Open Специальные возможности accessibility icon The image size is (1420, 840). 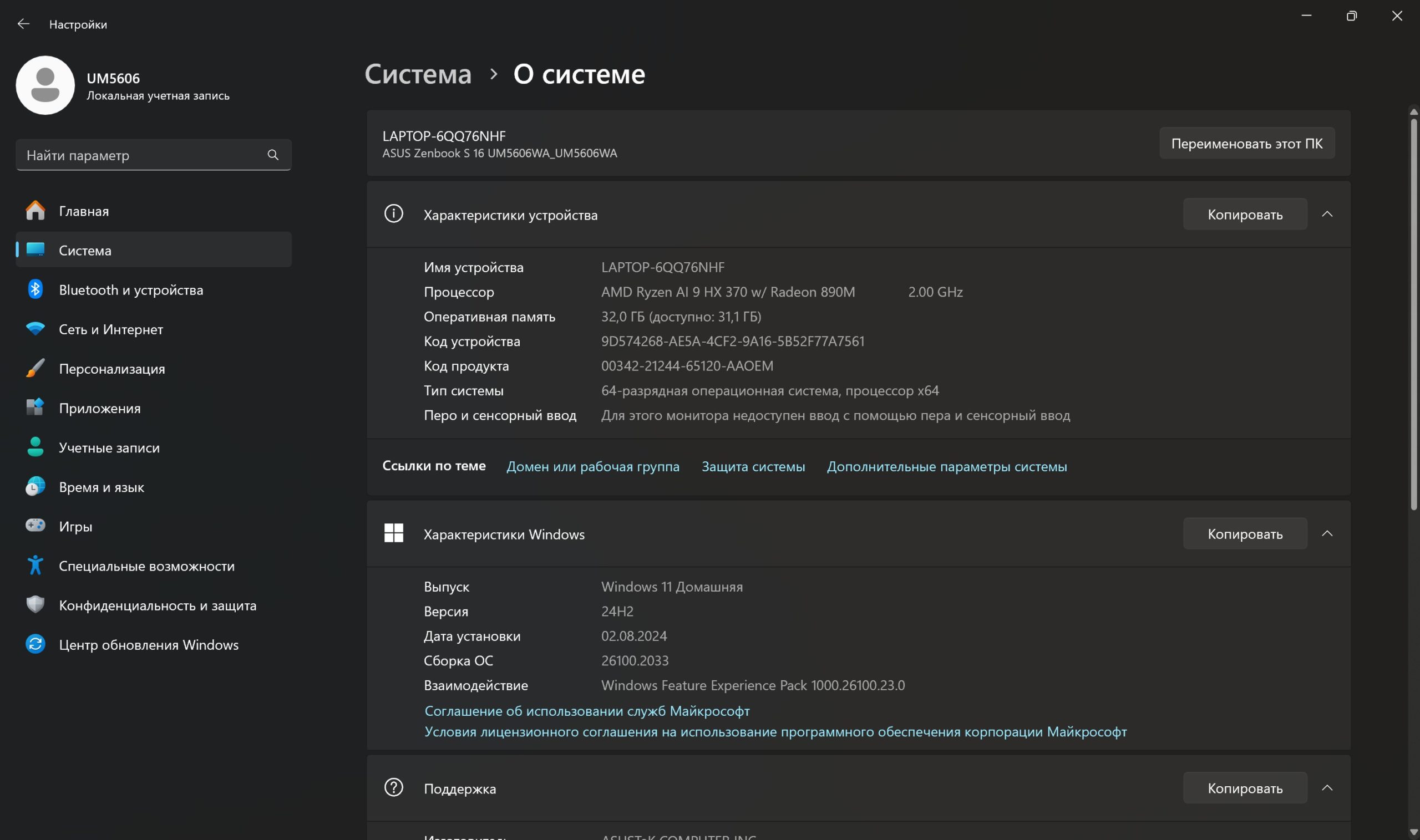(x=35, y=565)
